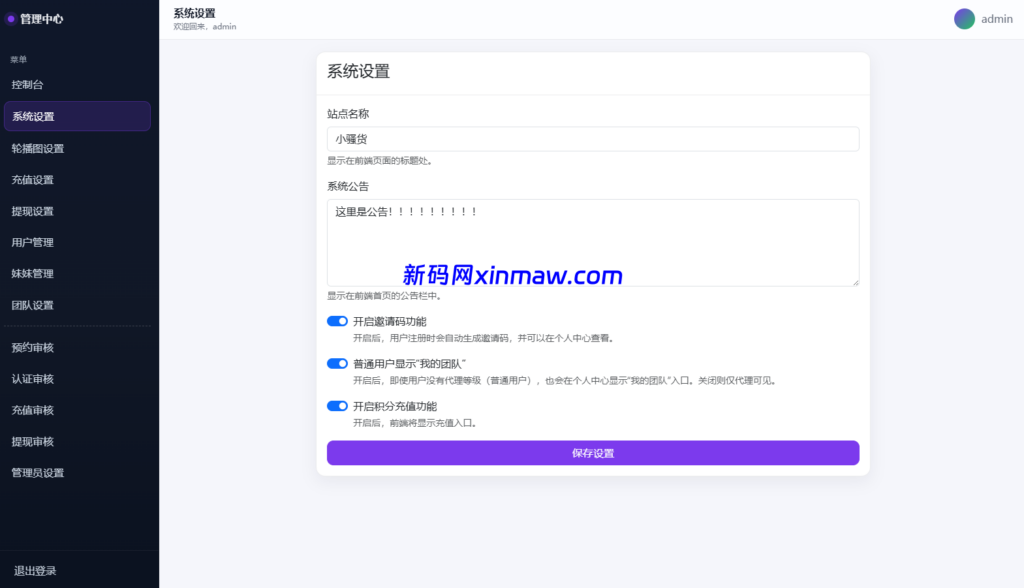Click the 开启邀请码功能 label text
Image resolution: width=1024 pixels, height=588 pixels.
tap(390, 321)
